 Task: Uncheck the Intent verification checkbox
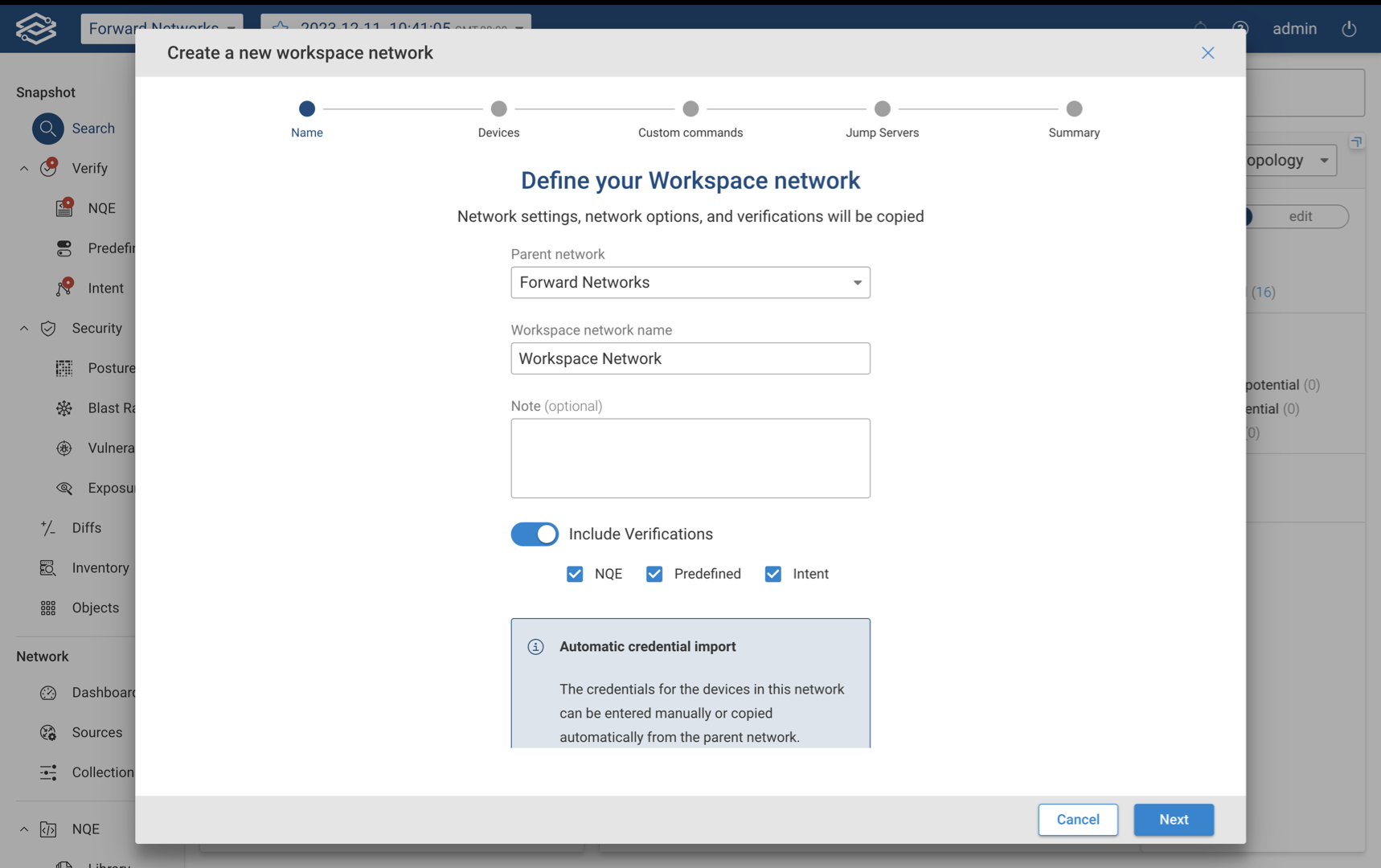772,574
